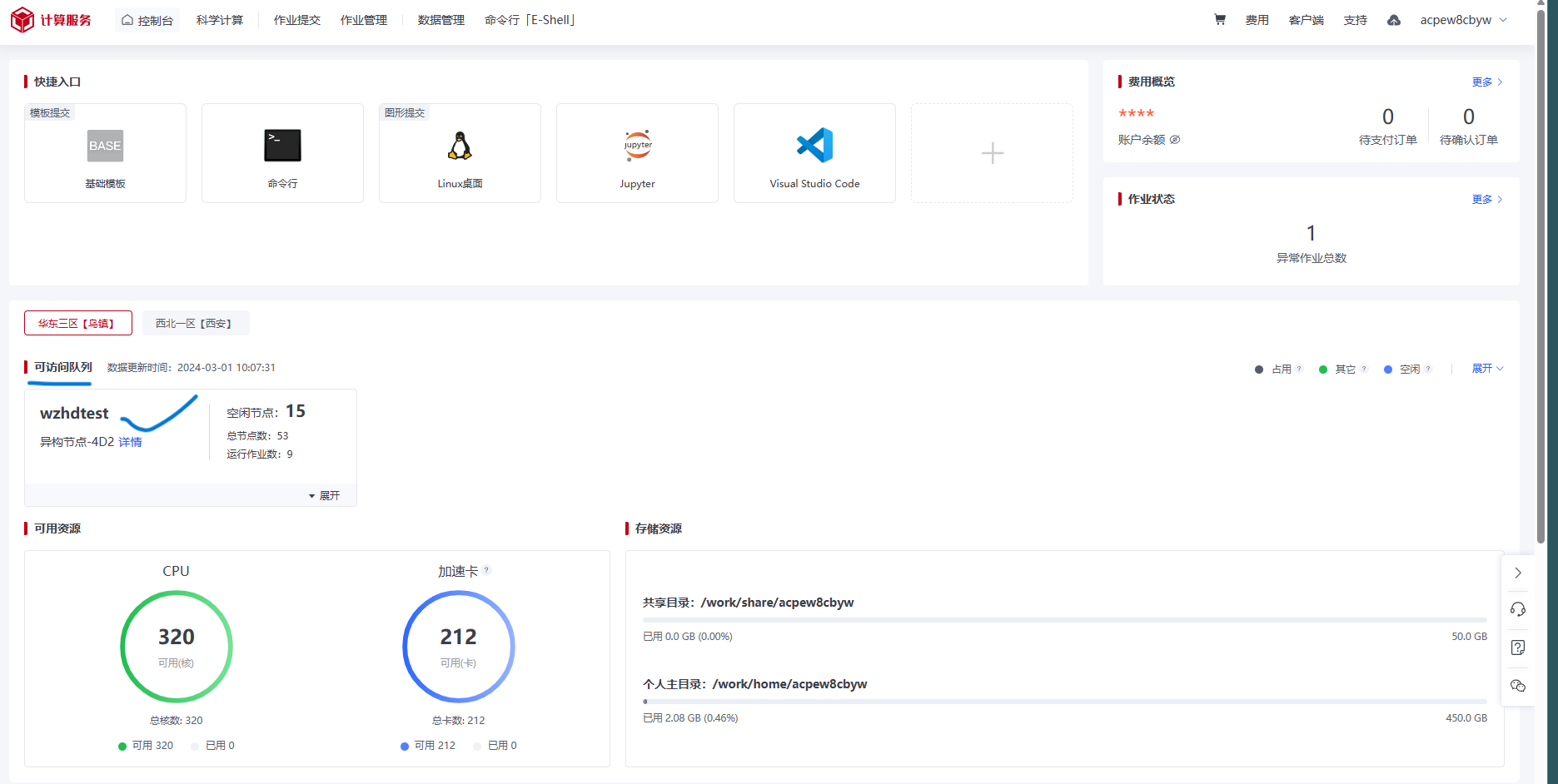
Task: Switch to 西北一区【西安】 region tab
Action: [x=194, y=324]
